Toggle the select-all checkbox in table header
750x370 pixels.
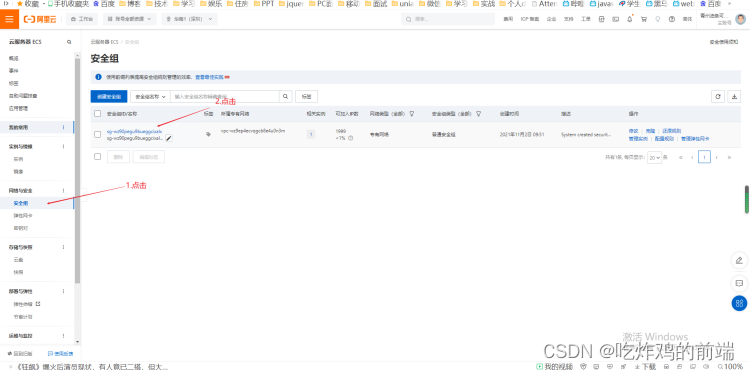pyautogui.click(x=98, y=114)
